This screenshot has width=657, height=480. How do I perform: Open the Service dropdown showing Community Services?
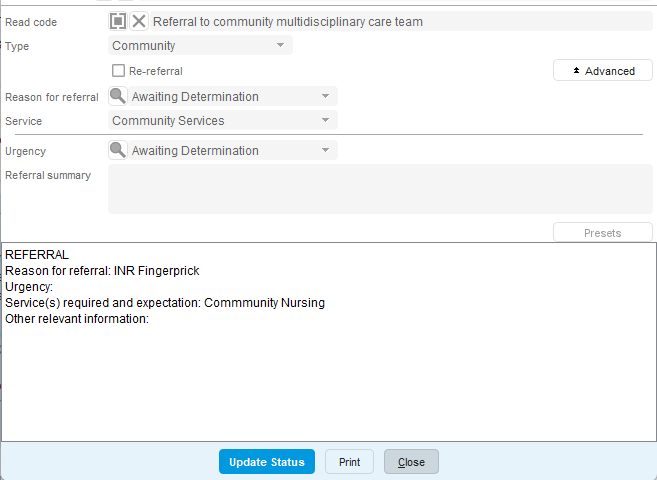click(222, 120)
